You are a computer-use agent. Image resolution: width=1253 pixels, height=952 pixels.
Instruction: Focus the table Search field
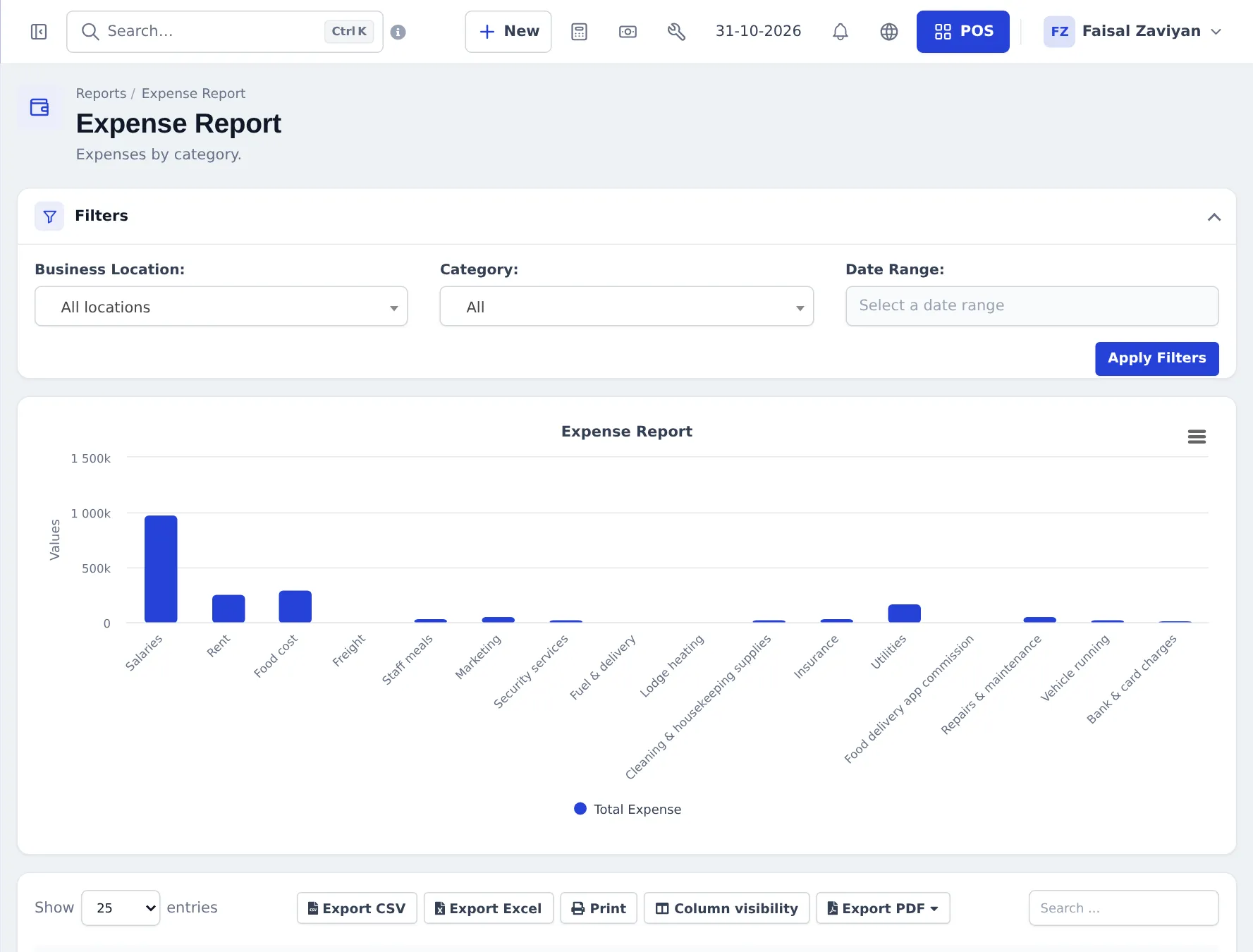(x=1123, y=908)
